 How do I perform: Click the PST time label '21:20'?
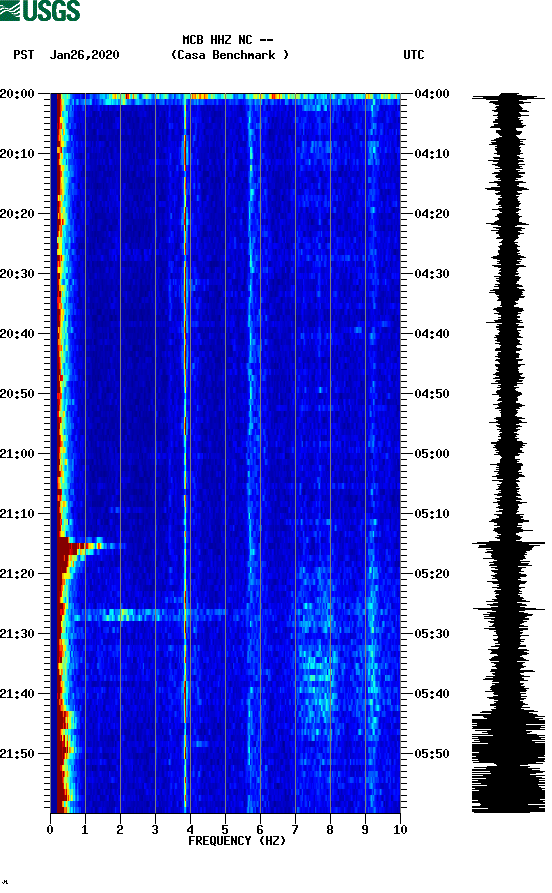17,574
